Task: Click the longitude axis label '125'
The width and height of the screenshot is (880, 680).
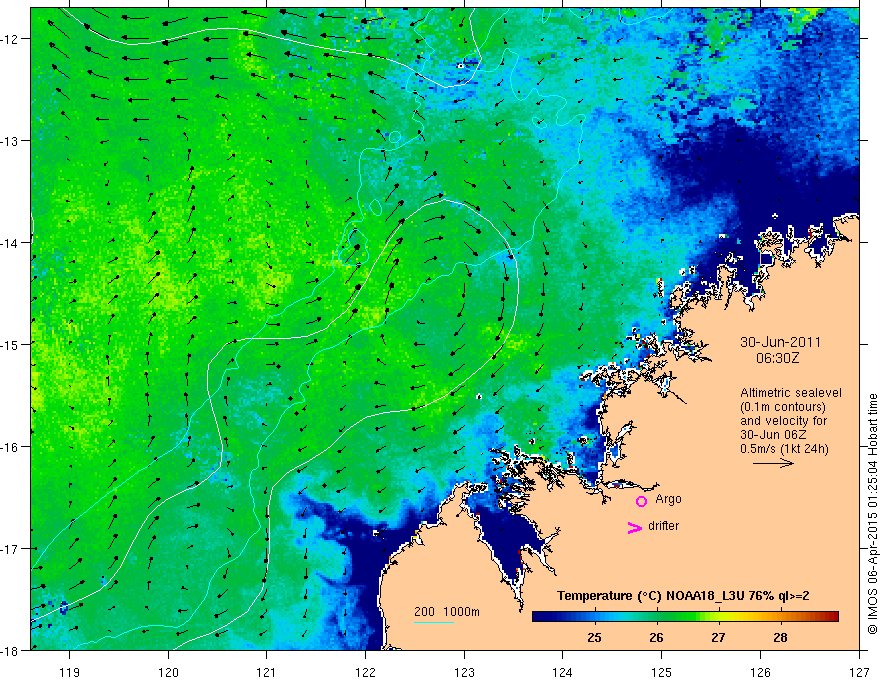Action: click(662, 672)
